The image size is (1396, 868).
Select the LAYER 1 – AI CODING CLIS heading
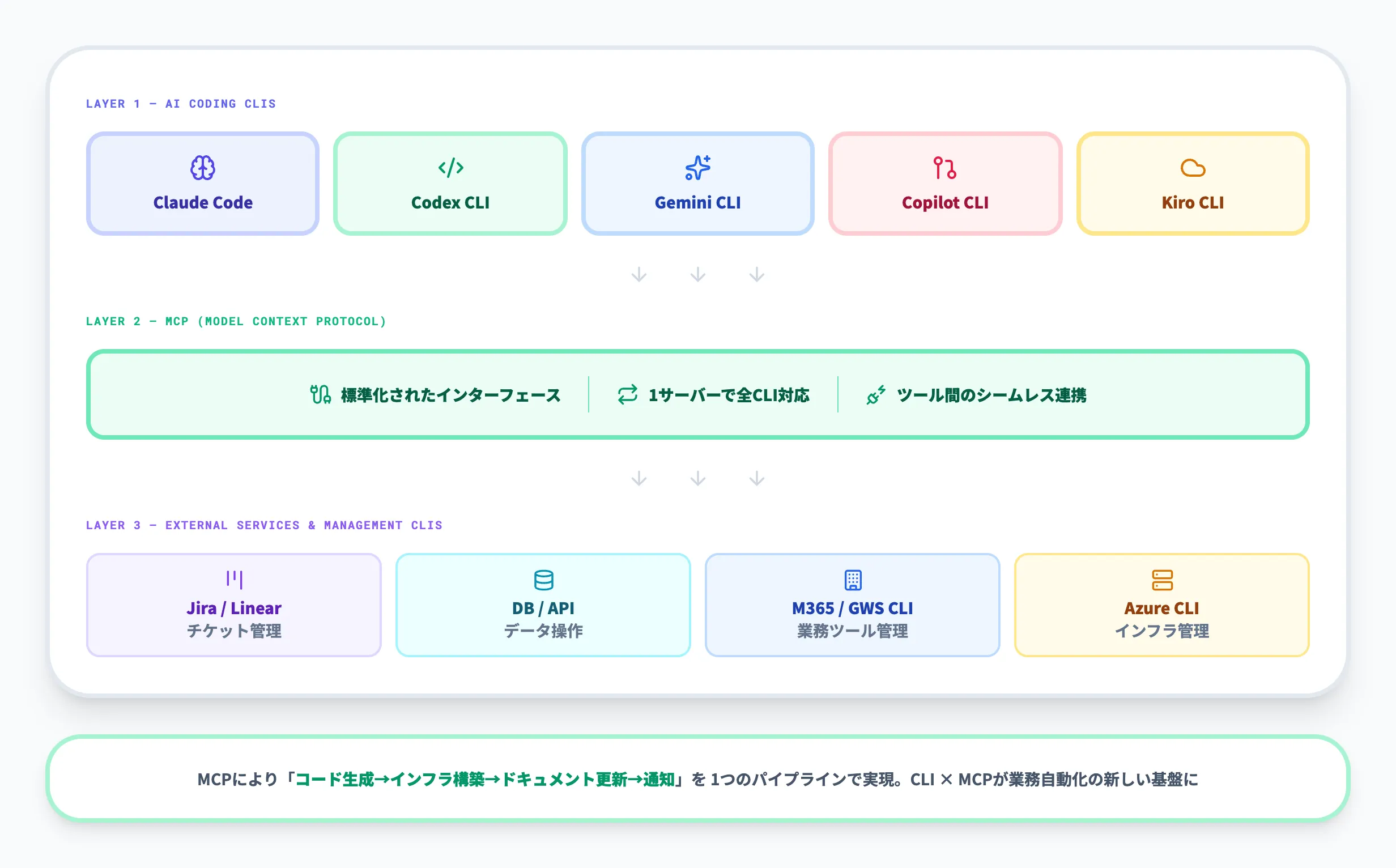coord(181,104)
